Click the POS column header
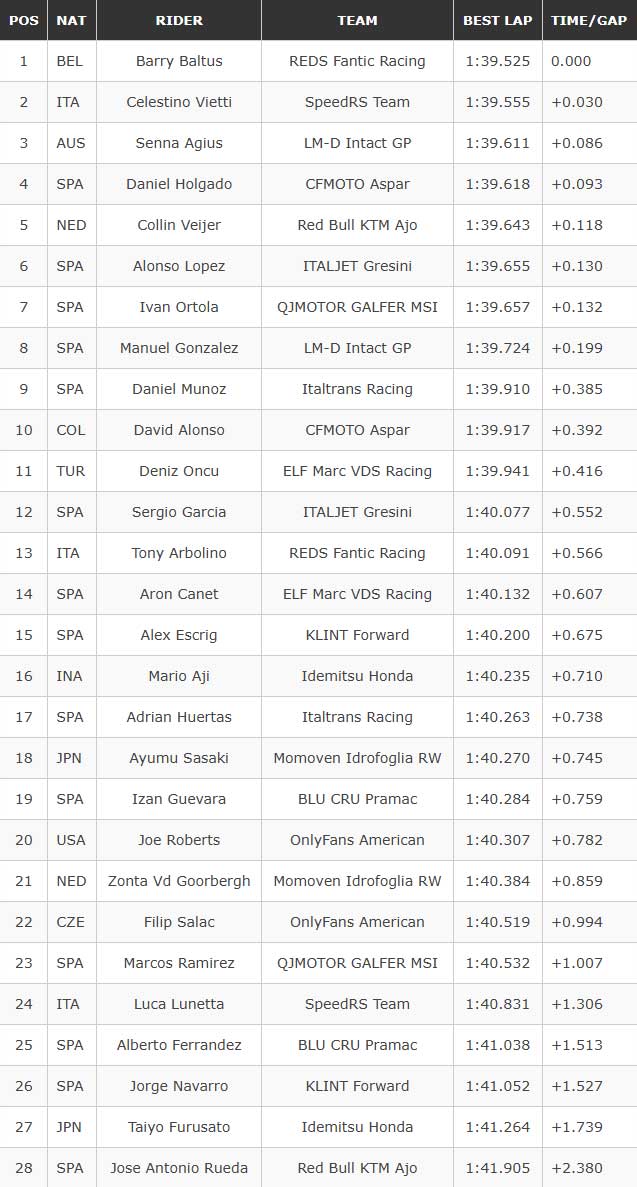637x1187 pixels. (23, 20)
